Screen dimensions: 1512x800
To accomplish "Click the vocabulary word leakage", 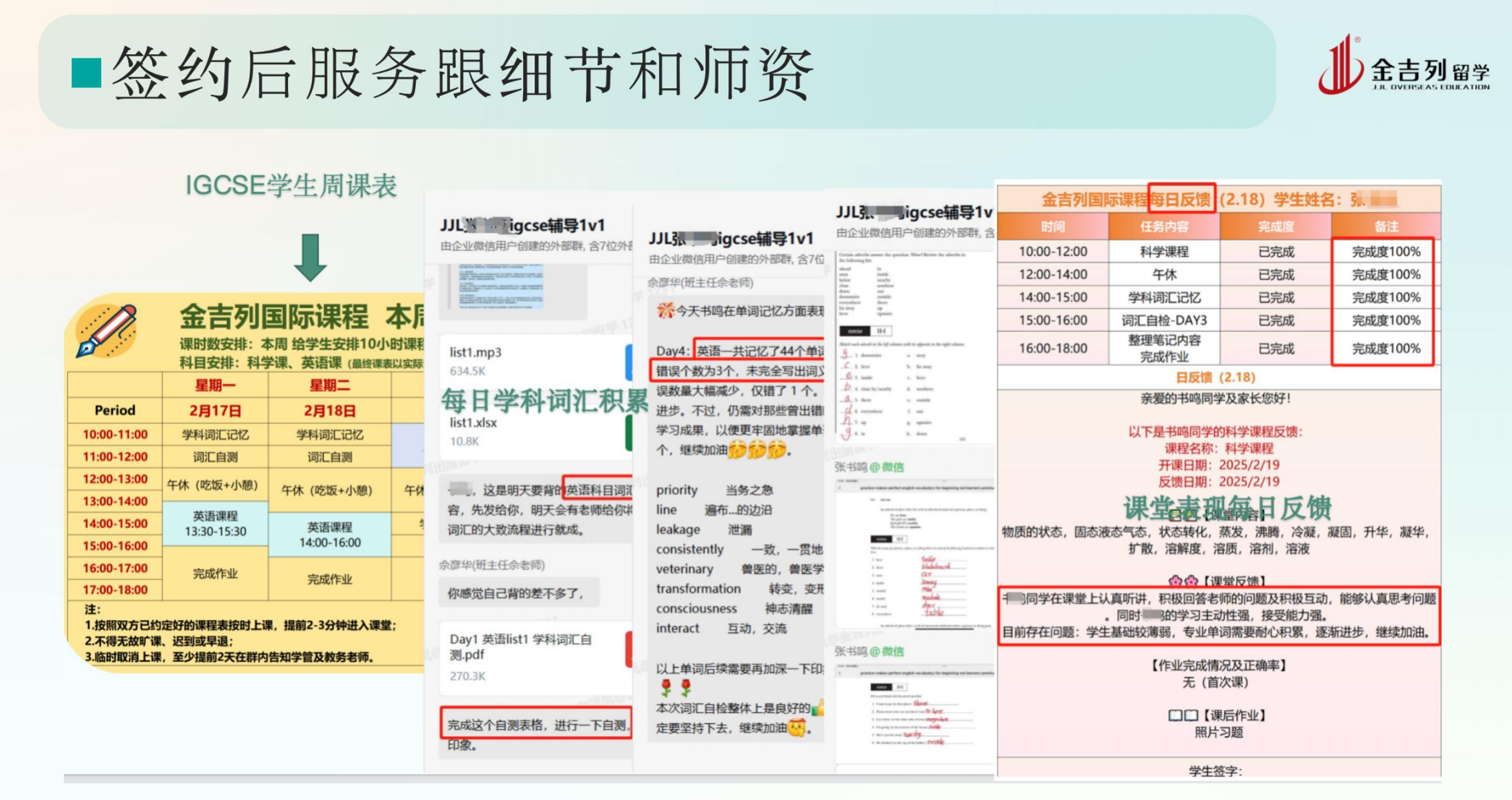I will [x=678, y=529].
